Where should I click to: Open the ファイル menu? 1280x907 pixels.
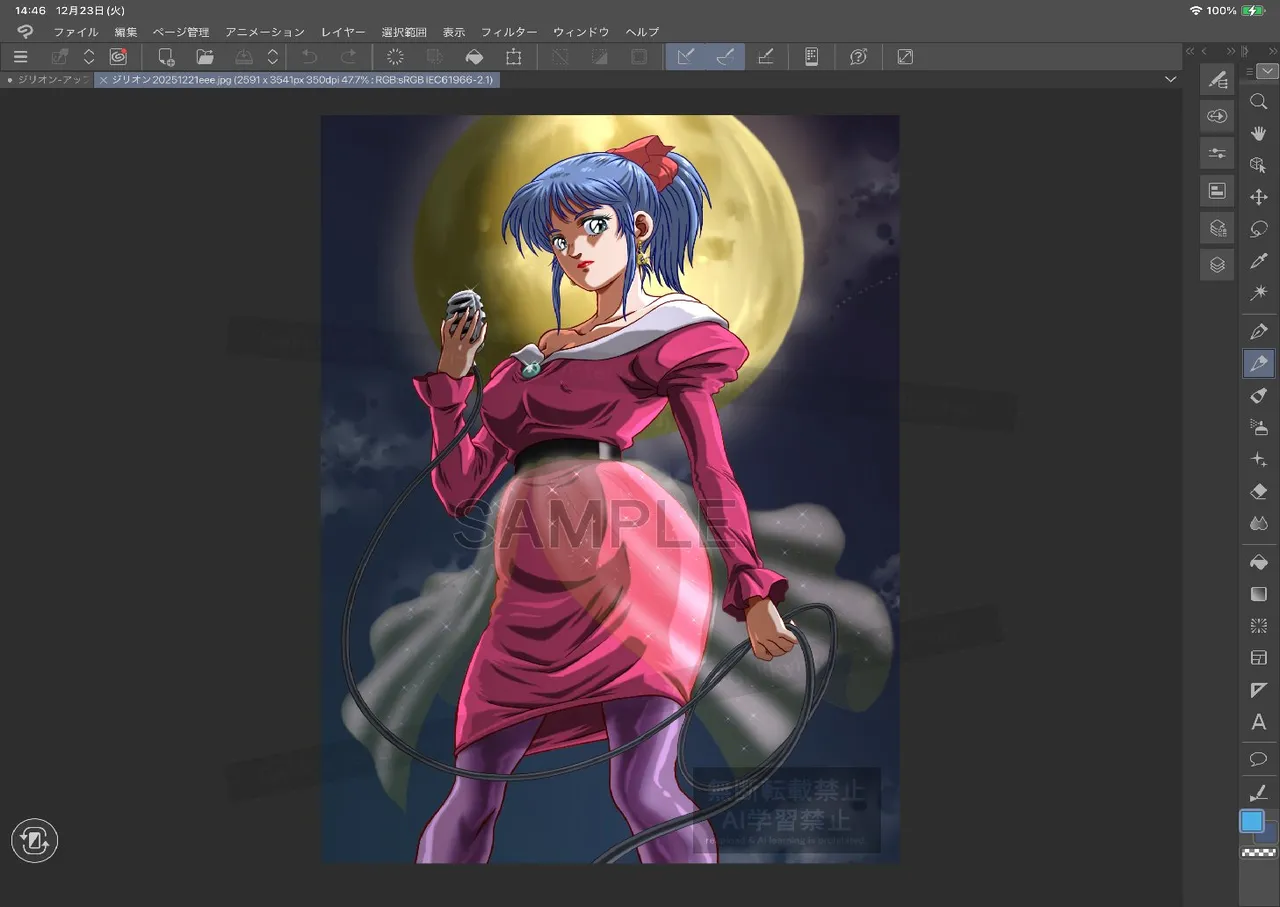[x=76, y=32]
